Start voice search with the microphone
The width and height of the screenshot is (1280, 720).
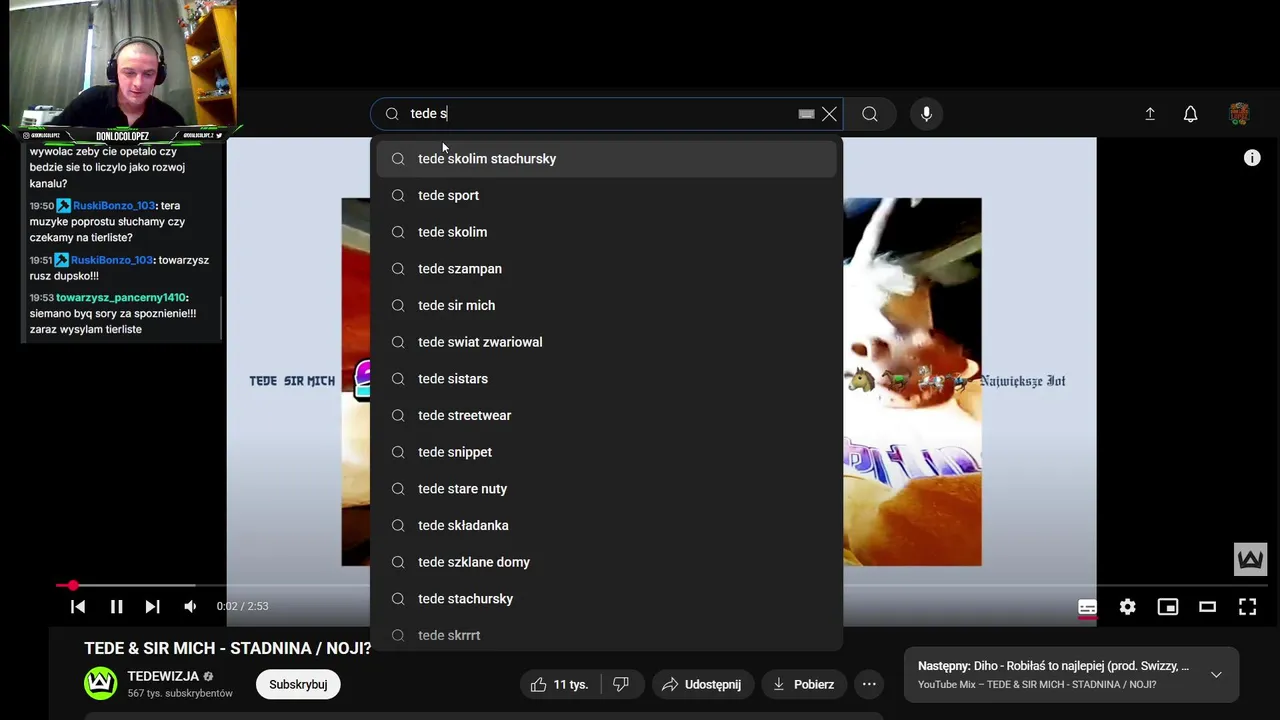(926, 114)
